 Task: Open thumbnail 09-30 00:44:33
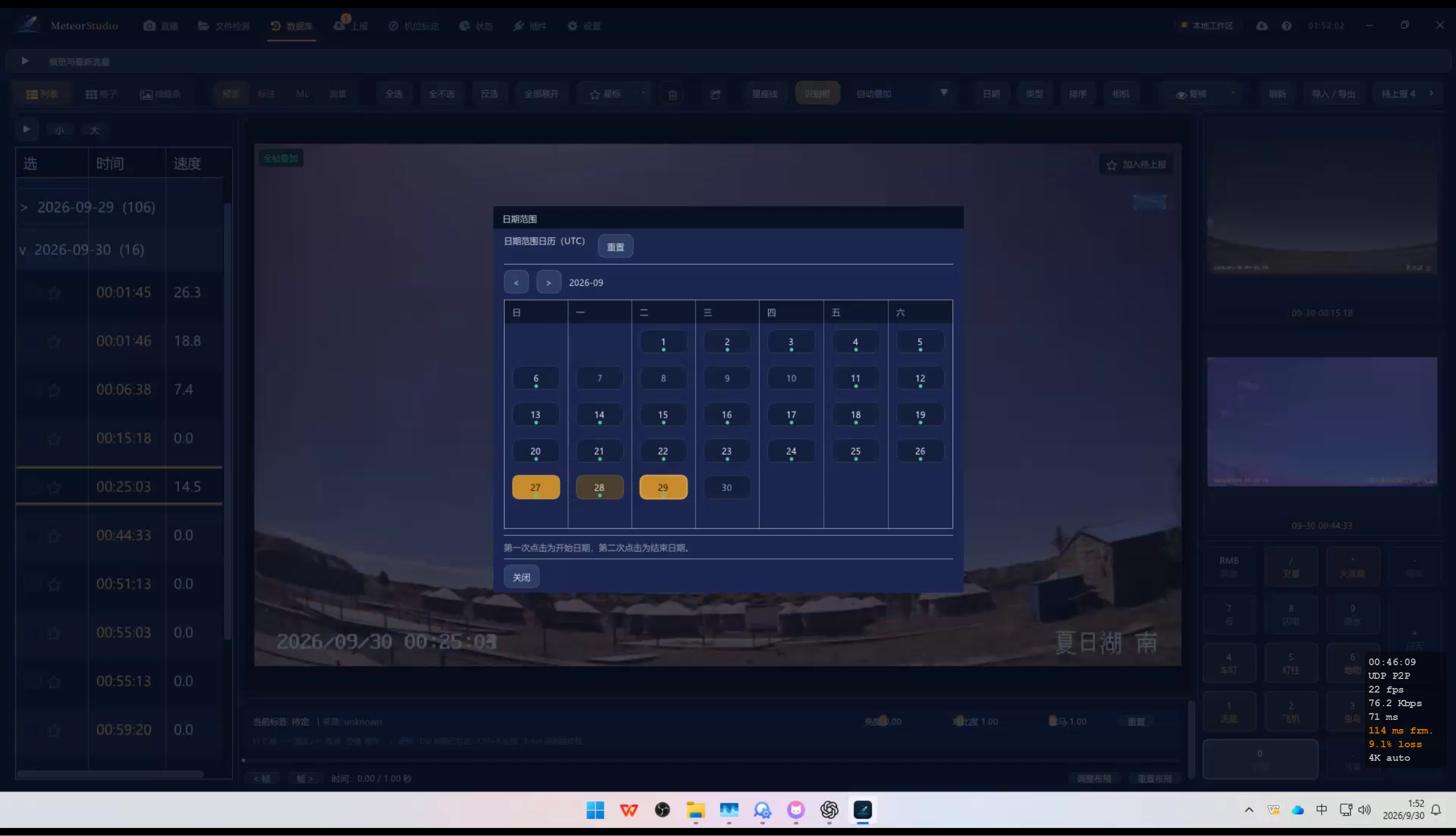pos(1322,422)
